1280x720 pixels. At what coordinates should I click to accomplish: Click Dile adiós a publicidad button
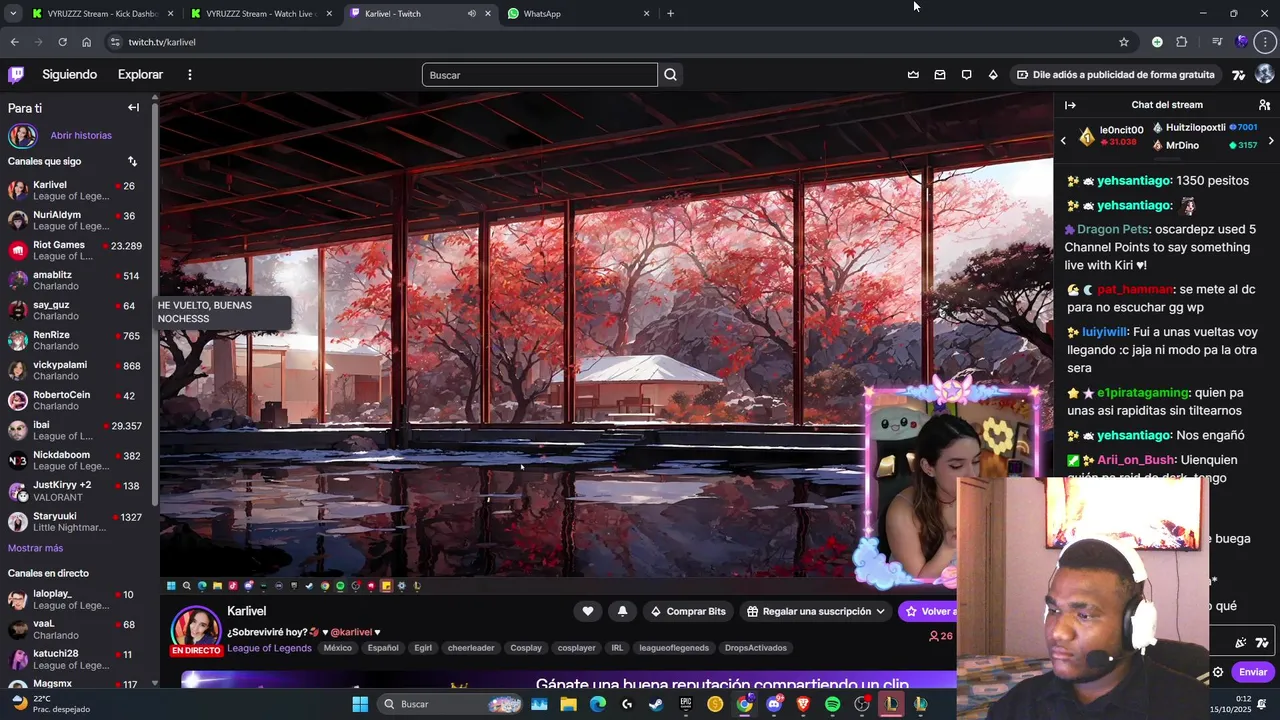1116,75
